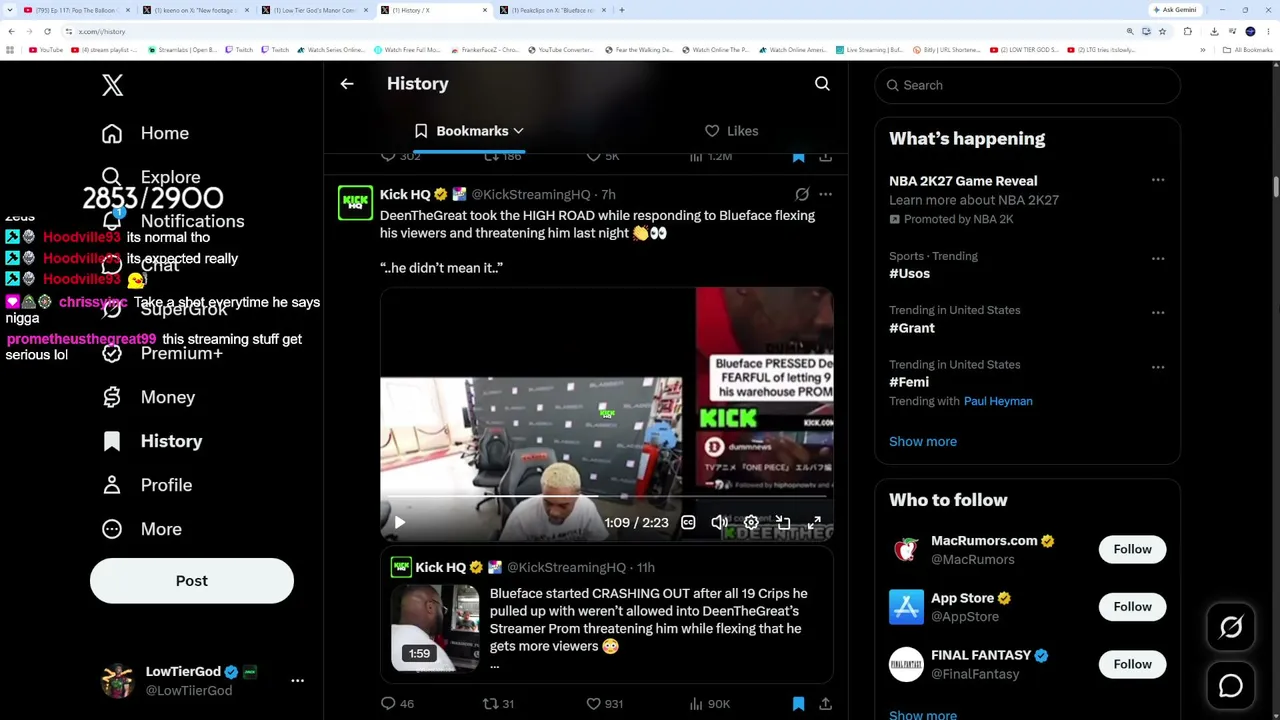This screenshot has width=1280, height=720.
Task: Reload the page
Action: [x=47, y=31]
